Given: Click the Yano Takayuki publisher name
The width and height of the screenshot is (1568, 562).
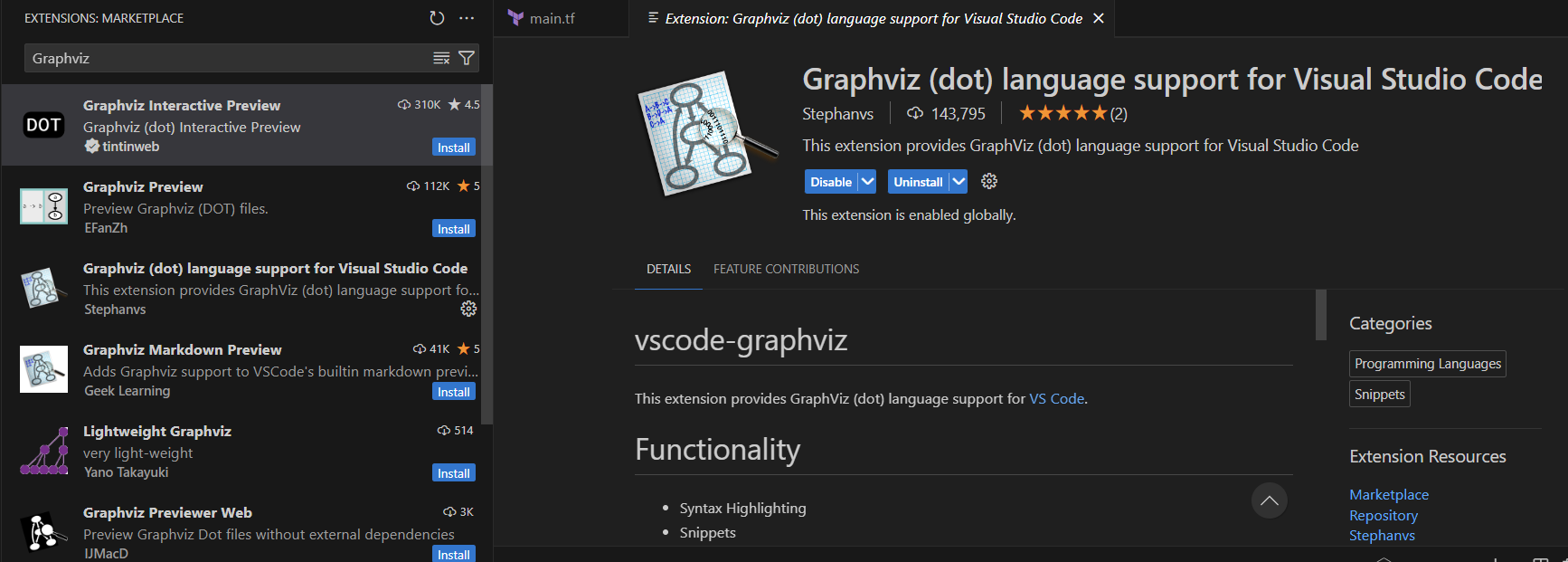Looking at the screenshot, I should point(126,472).
